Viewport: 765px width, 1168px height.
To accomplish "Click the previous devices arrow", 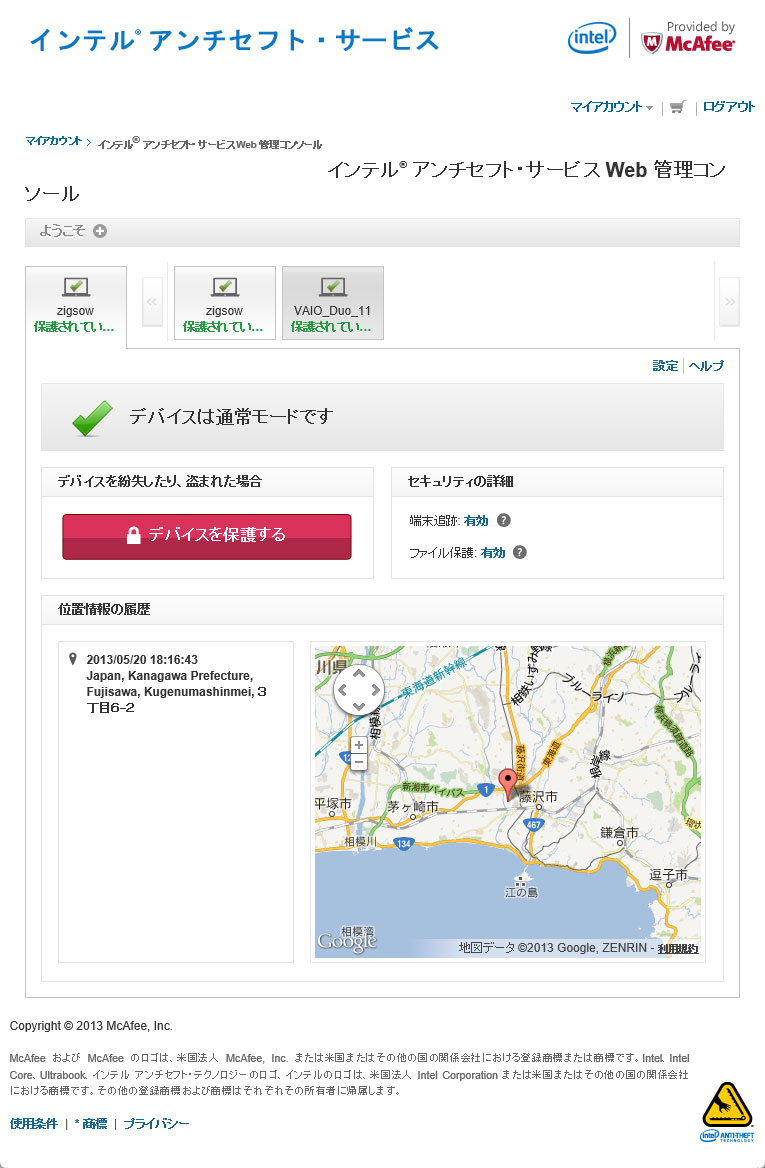I will 152,302.
